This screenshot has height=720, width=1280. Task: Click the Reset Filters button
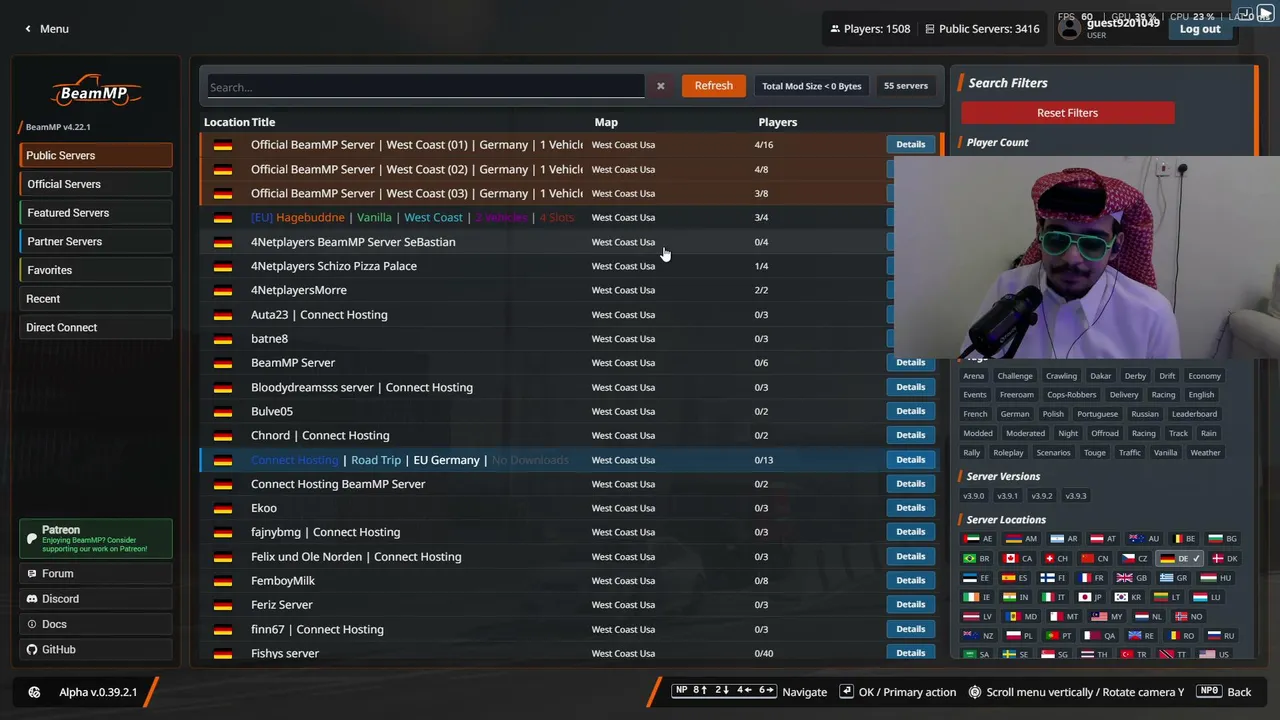1067,113
